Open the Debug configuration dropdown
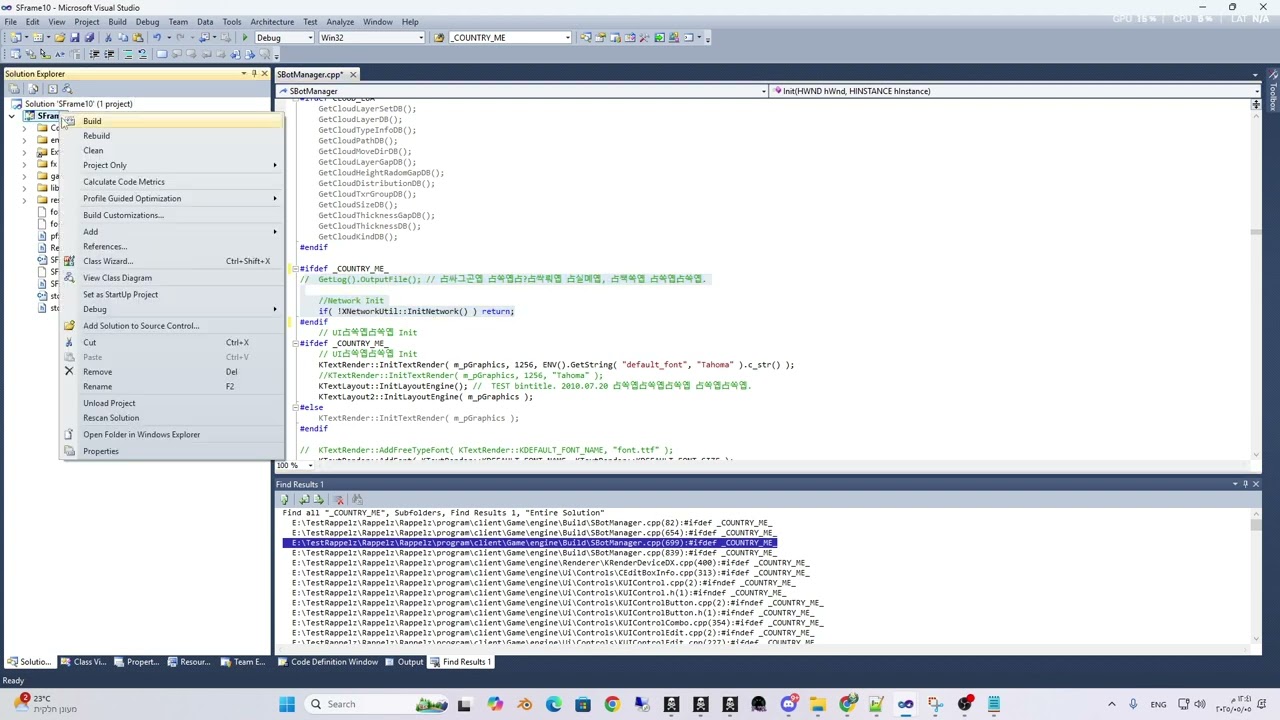This screenshot has height=720, width=1280. click(x=284, y=38)
